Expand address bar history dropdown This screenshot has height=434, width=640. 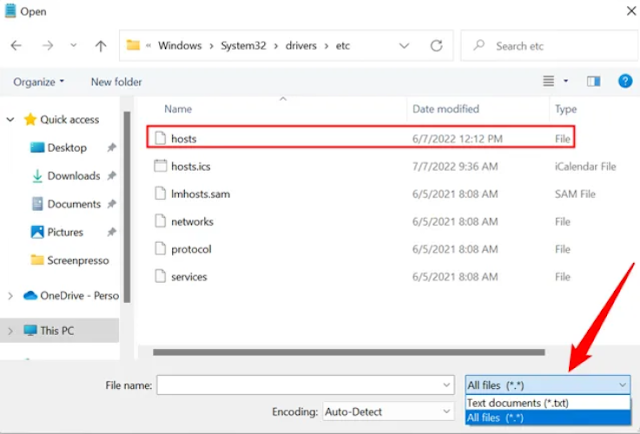404,46
